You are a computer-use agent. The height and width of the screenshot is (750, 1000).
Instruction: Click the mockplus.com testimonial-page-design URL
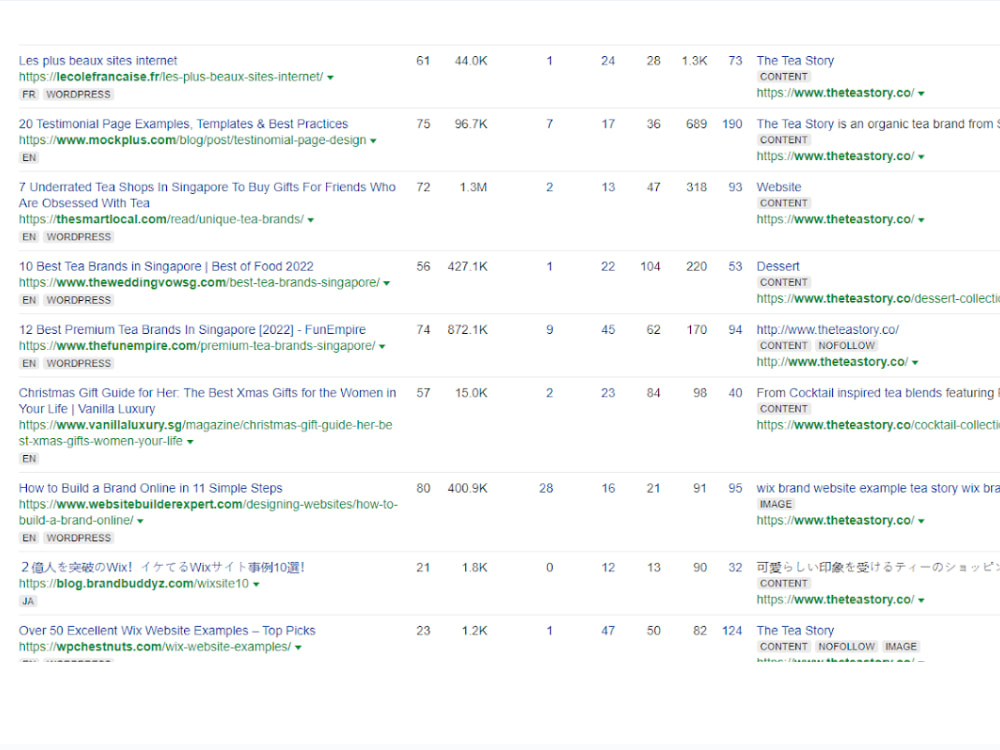(x=193, y=140)
